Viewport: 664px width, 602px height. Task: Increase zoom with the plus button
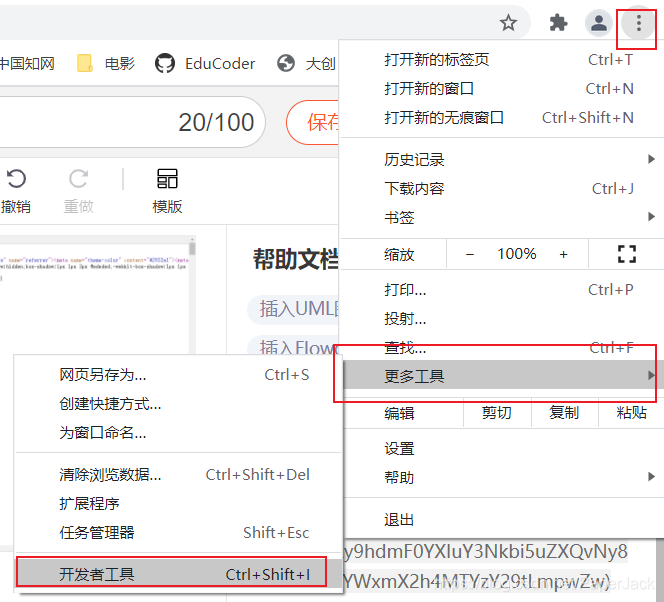(x=563, y=254)
